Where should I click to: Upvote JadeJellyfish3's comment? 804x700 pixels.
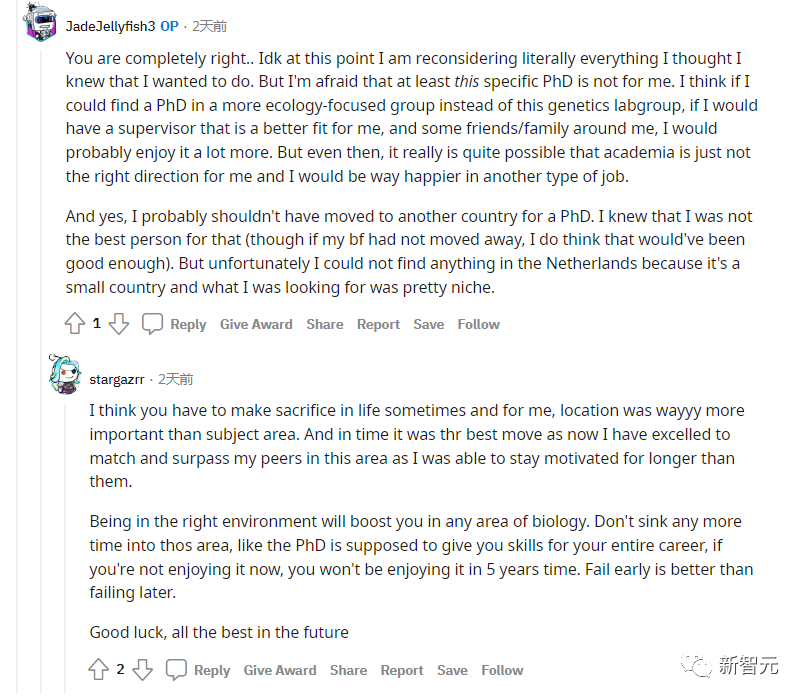(75, 324)
